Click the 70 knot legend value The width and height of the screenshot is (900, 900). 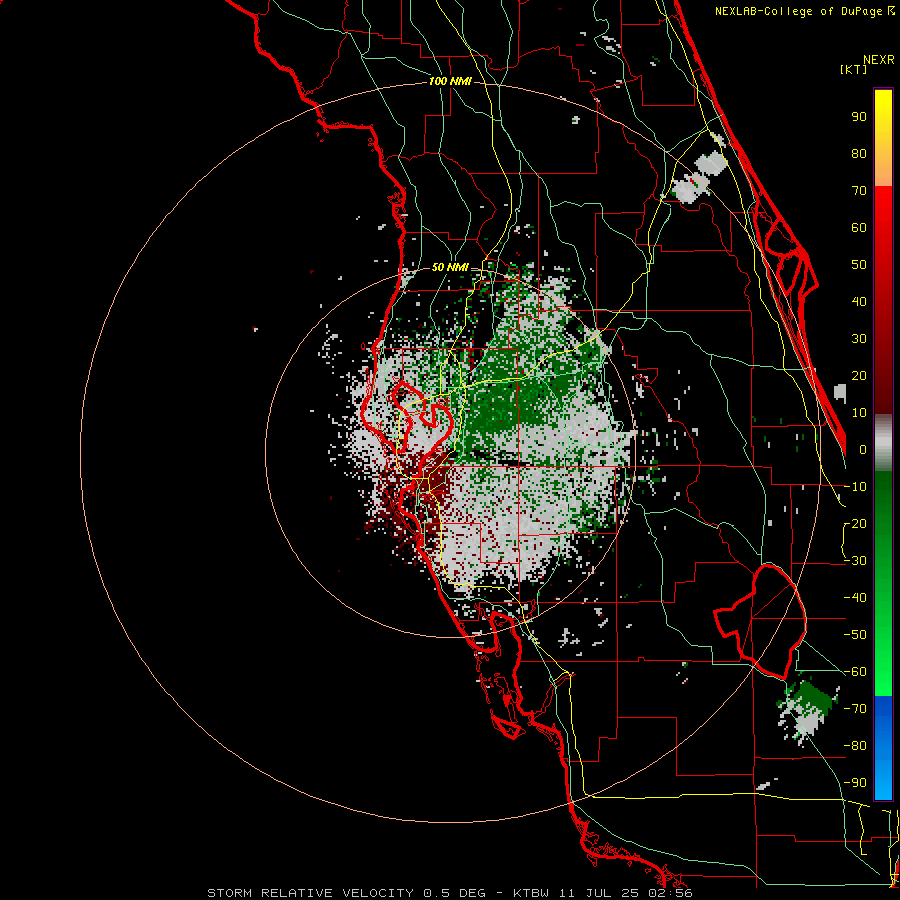(859, 191)
